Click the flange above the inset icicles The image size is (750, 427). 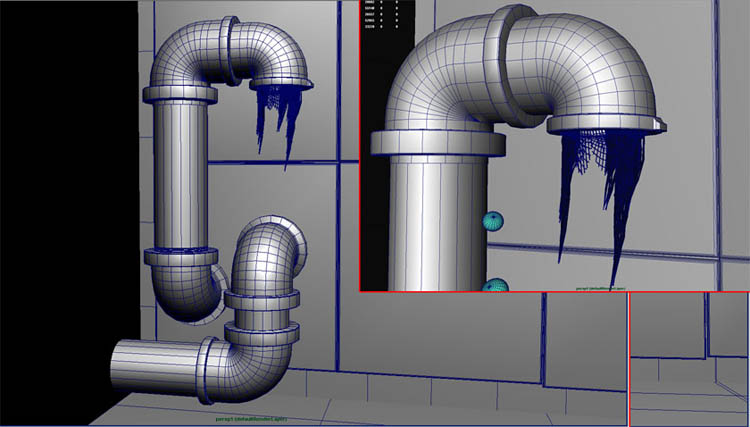point(607,124)
